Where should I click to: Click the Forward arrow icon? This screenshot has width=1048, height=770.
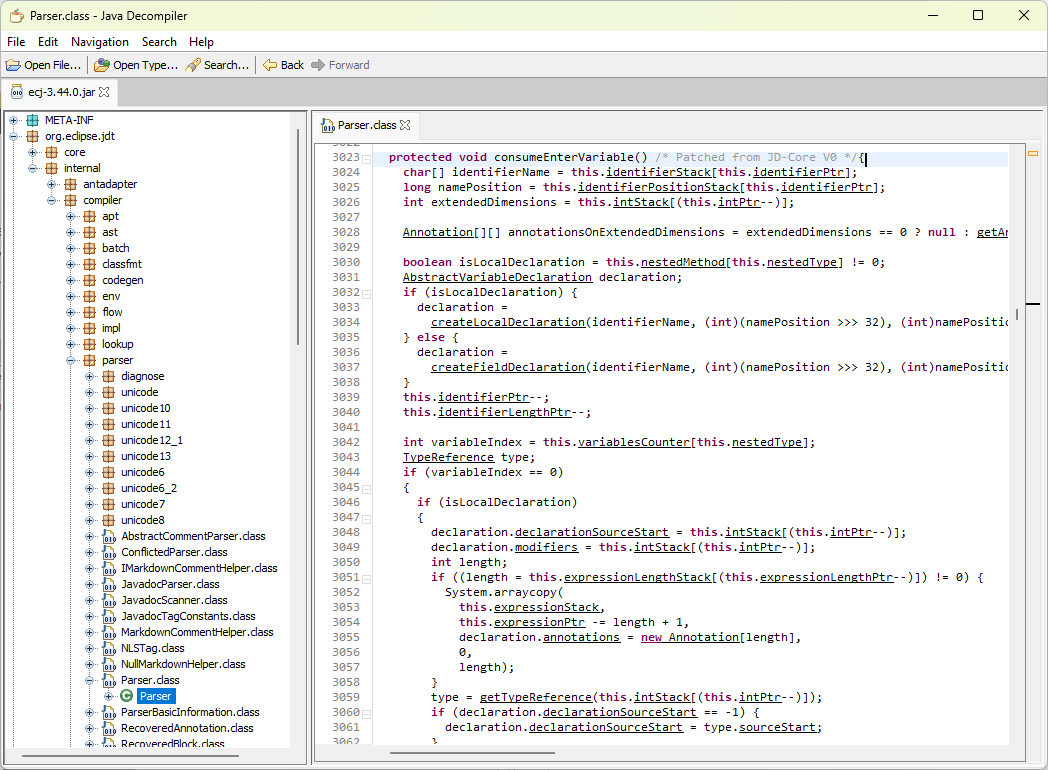(x=318, y=65)
